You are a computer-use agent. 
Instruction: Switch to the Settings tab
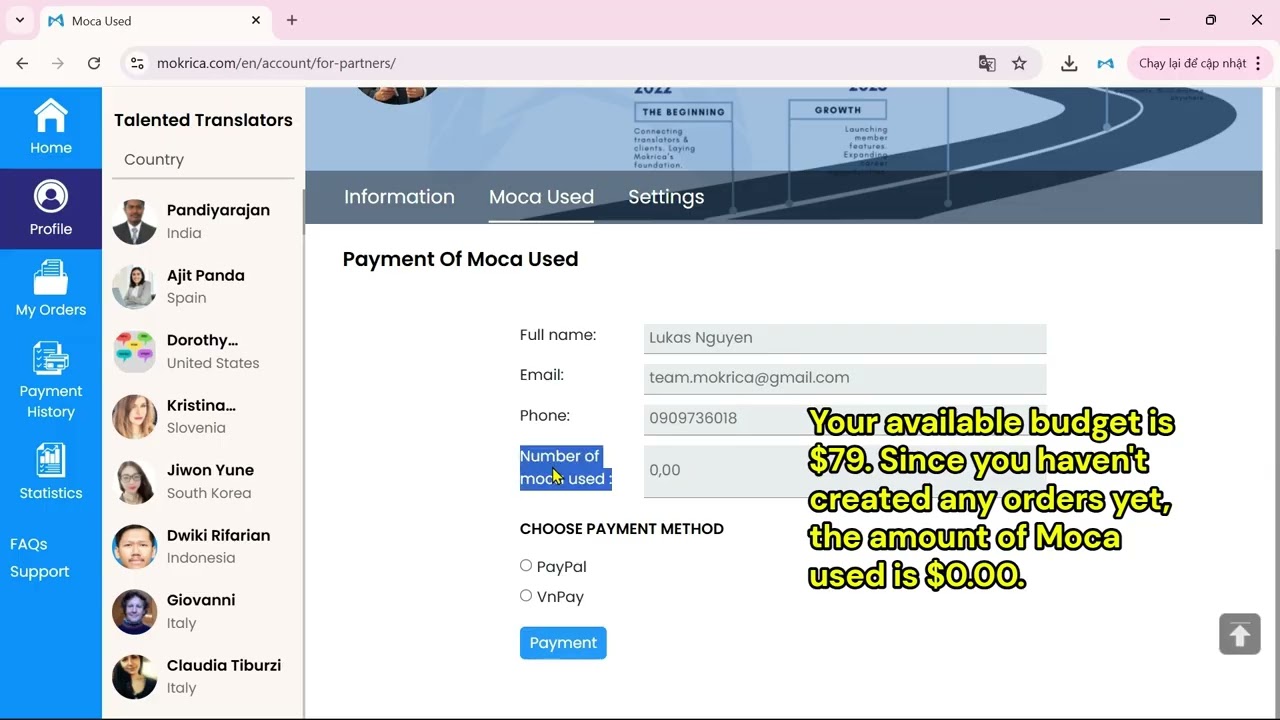[x=666, y=197]
